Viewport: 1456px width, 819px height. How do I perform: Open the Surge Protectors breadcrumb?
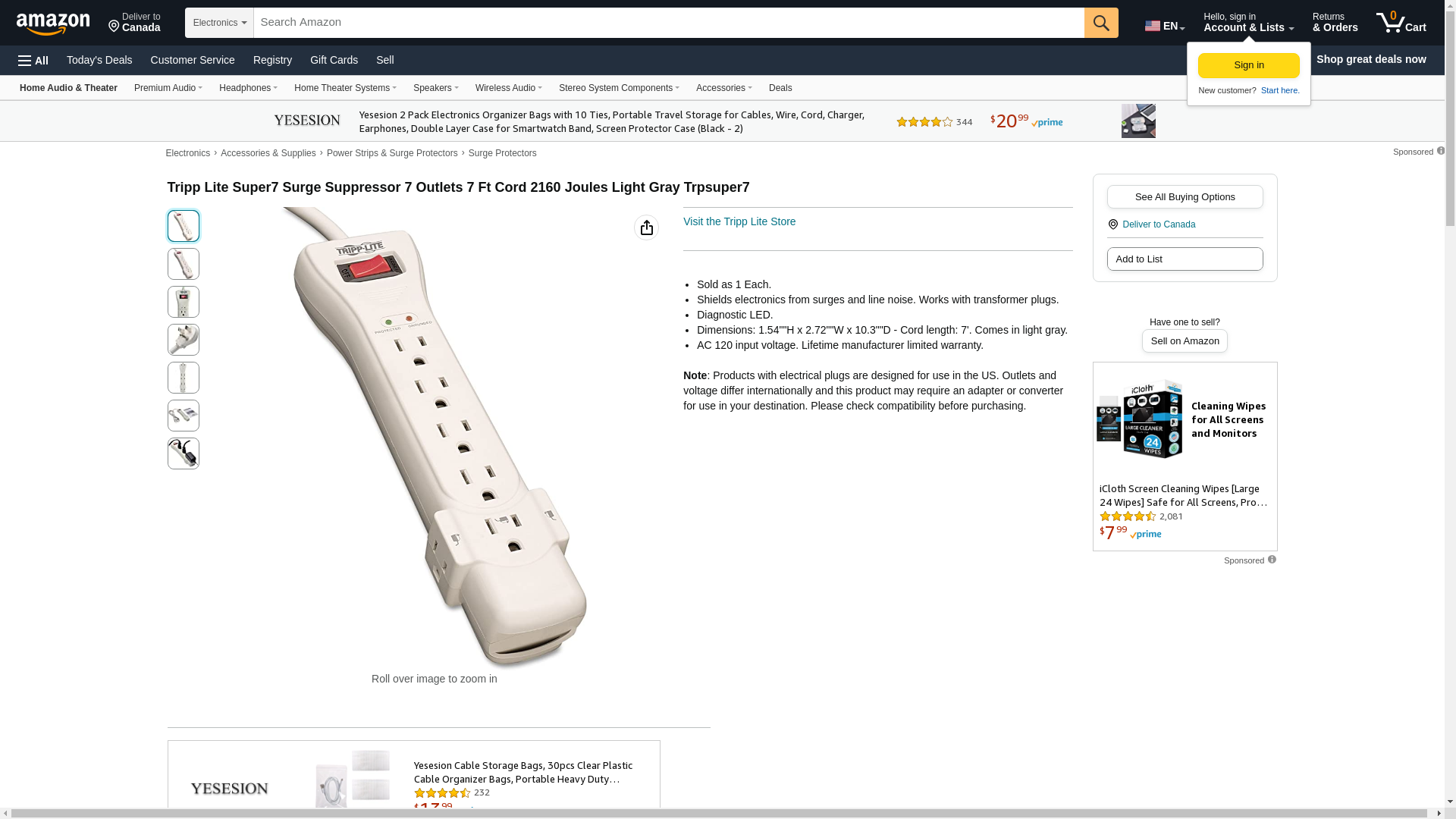tap(502, 153)
